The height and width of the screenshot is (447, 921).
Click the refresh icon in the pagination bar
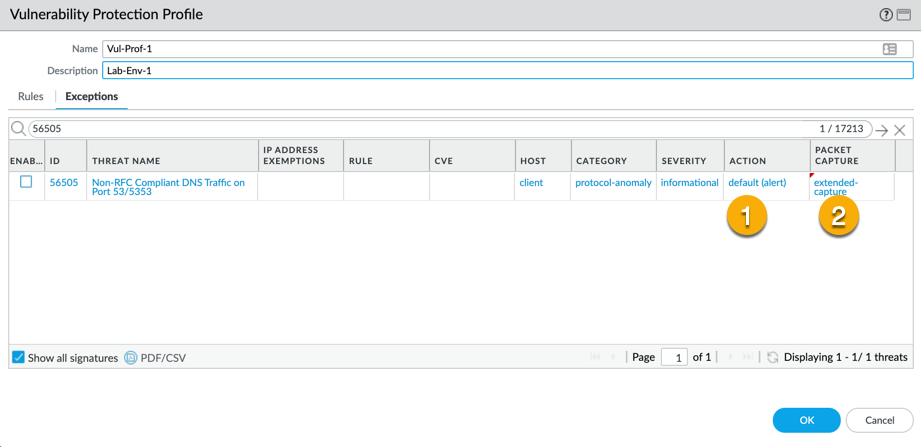[x=773, y=357]
